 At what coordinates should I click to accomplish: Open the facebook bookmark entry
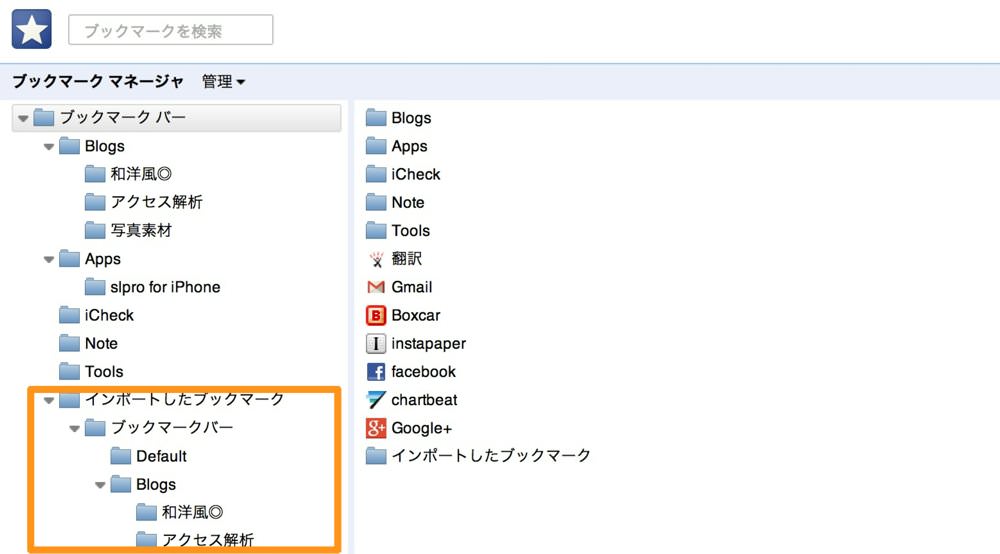(x=423, y=372)
